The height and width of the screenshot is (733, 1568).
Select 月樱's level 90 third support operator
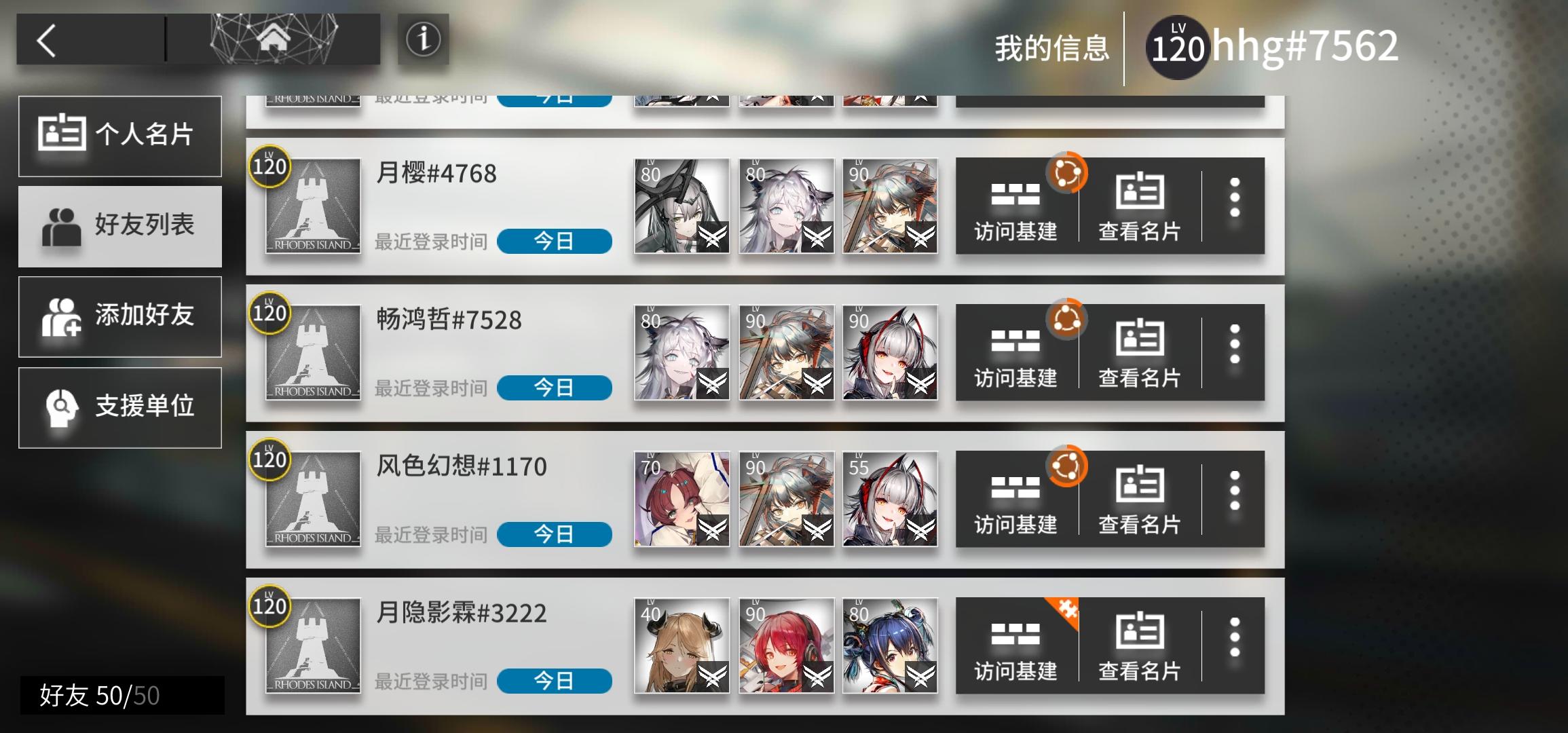[890, 206]
